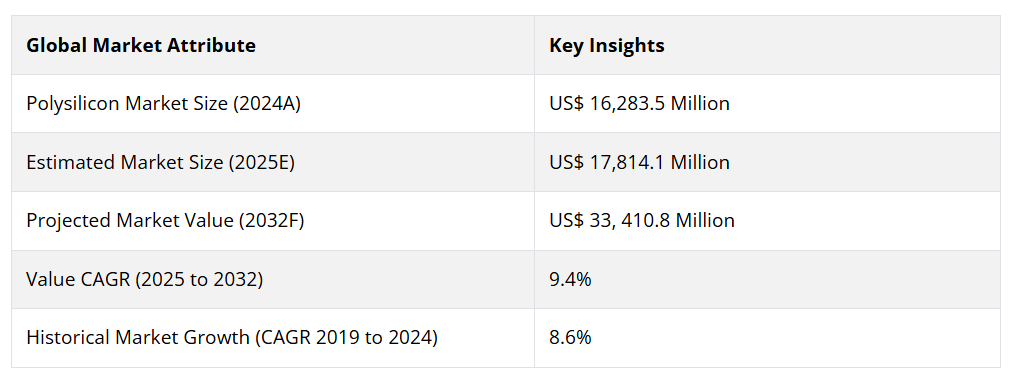The width and height of the screenshot is (1010, 372).
Task: Click the US$ 16,283.5 Million value
Action: (x=639, y=103)
